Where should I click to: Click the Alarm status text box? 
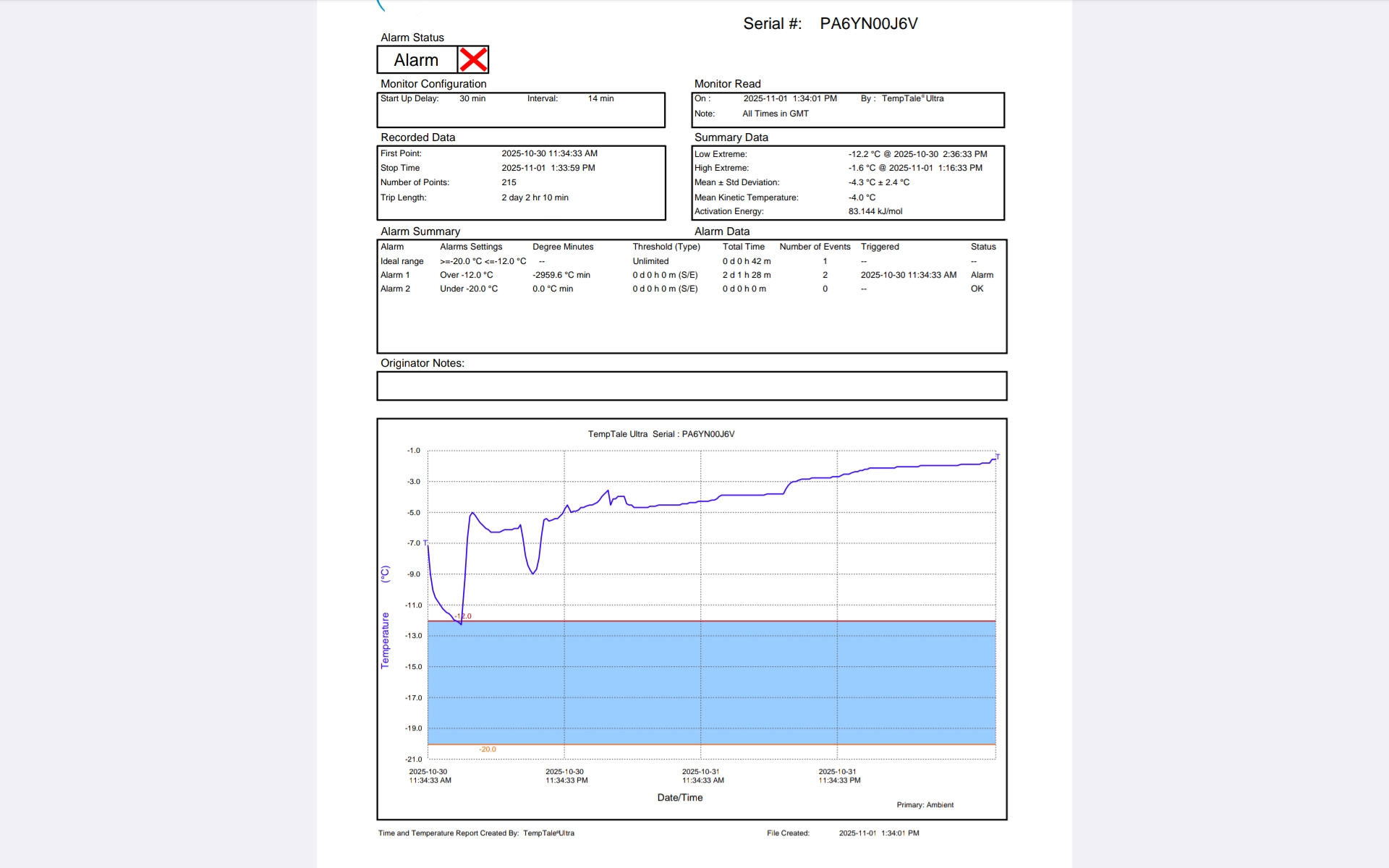tap(417, 60)
